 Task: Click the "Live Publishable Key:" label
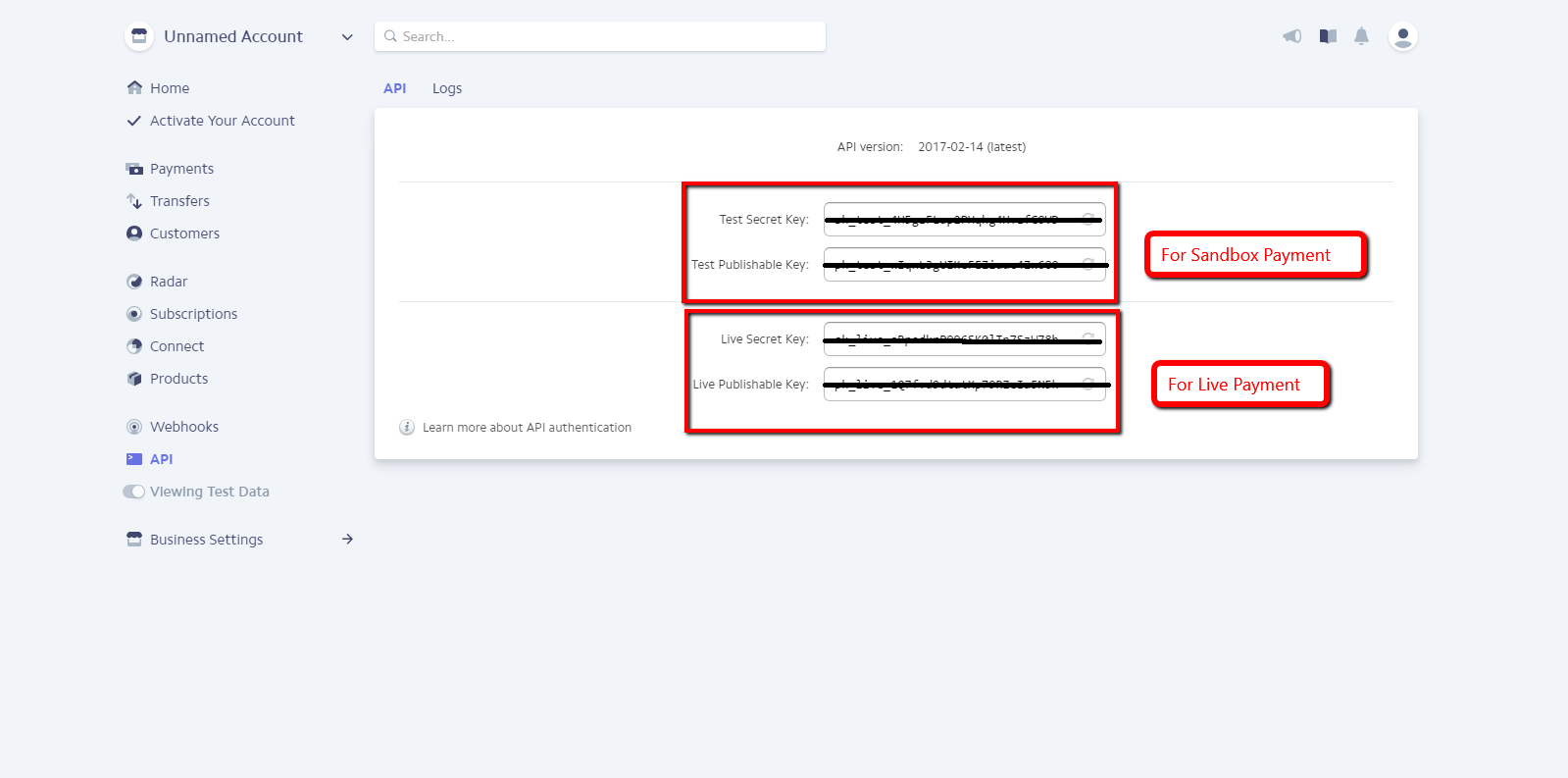(751, 385)
